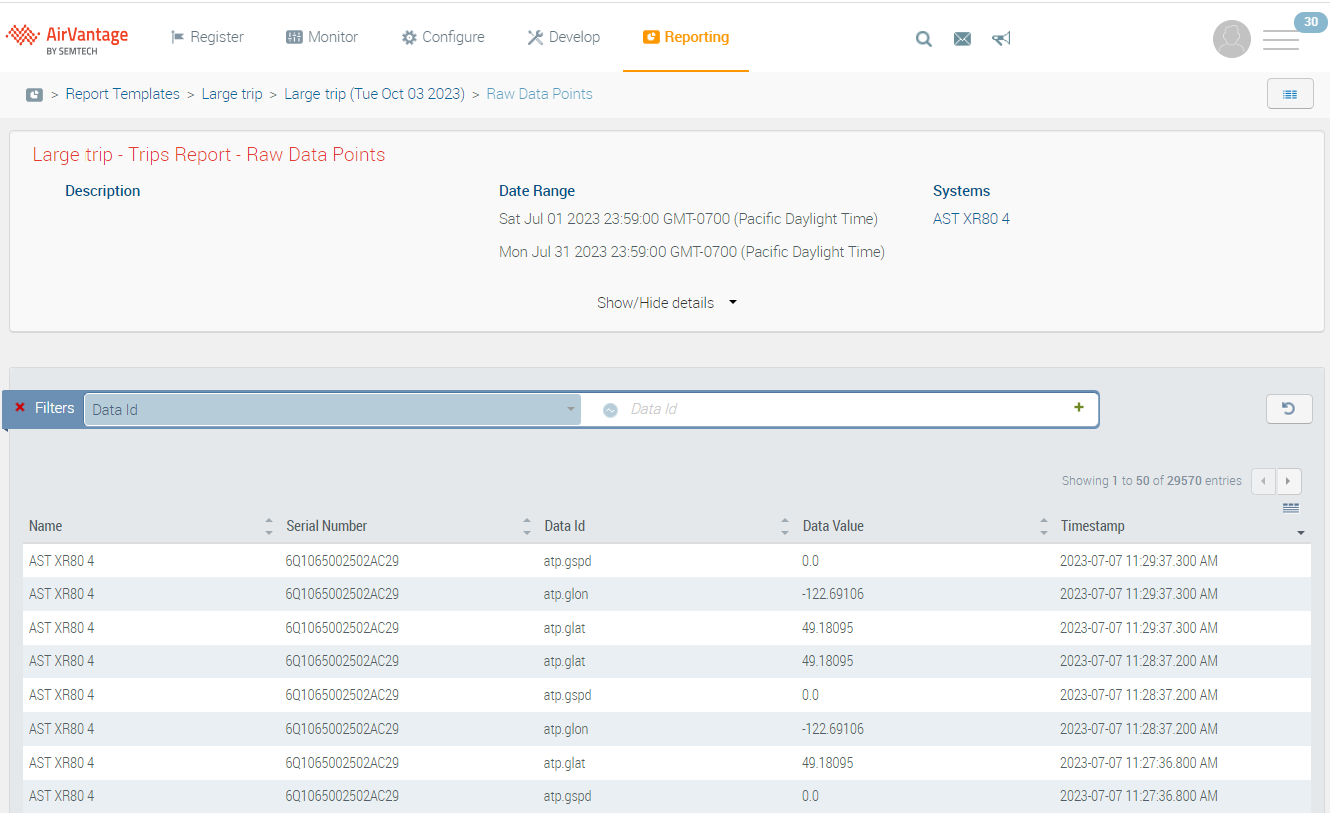Go to next page of entries
This screenshot has height=813, width=1330.
tap(1289, 481)
